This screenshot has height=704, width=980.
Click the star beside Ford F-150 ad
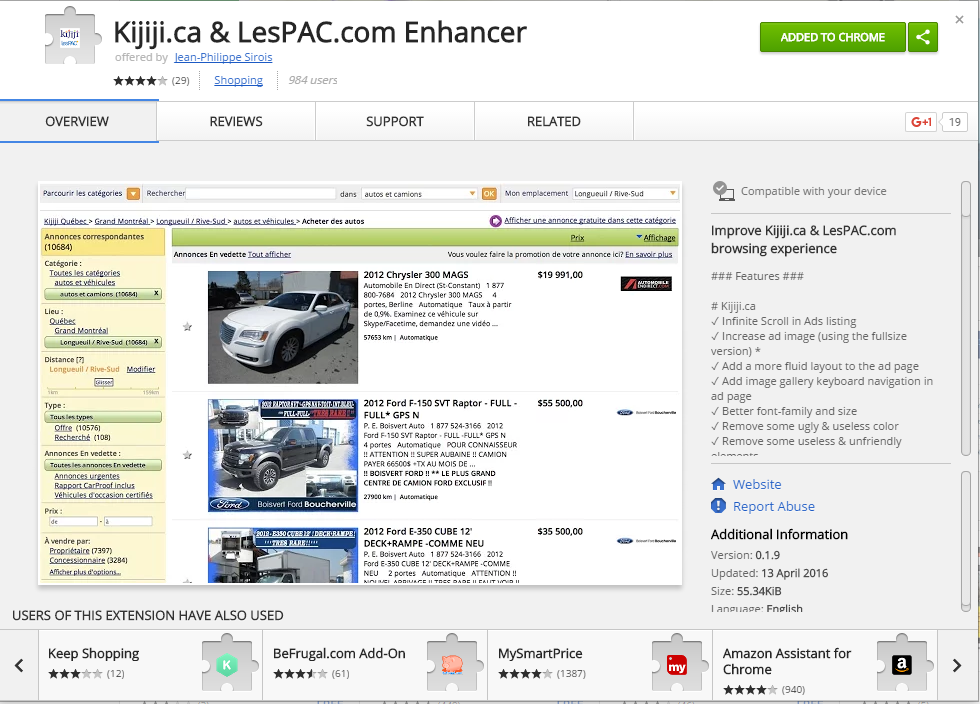[187, 455]
